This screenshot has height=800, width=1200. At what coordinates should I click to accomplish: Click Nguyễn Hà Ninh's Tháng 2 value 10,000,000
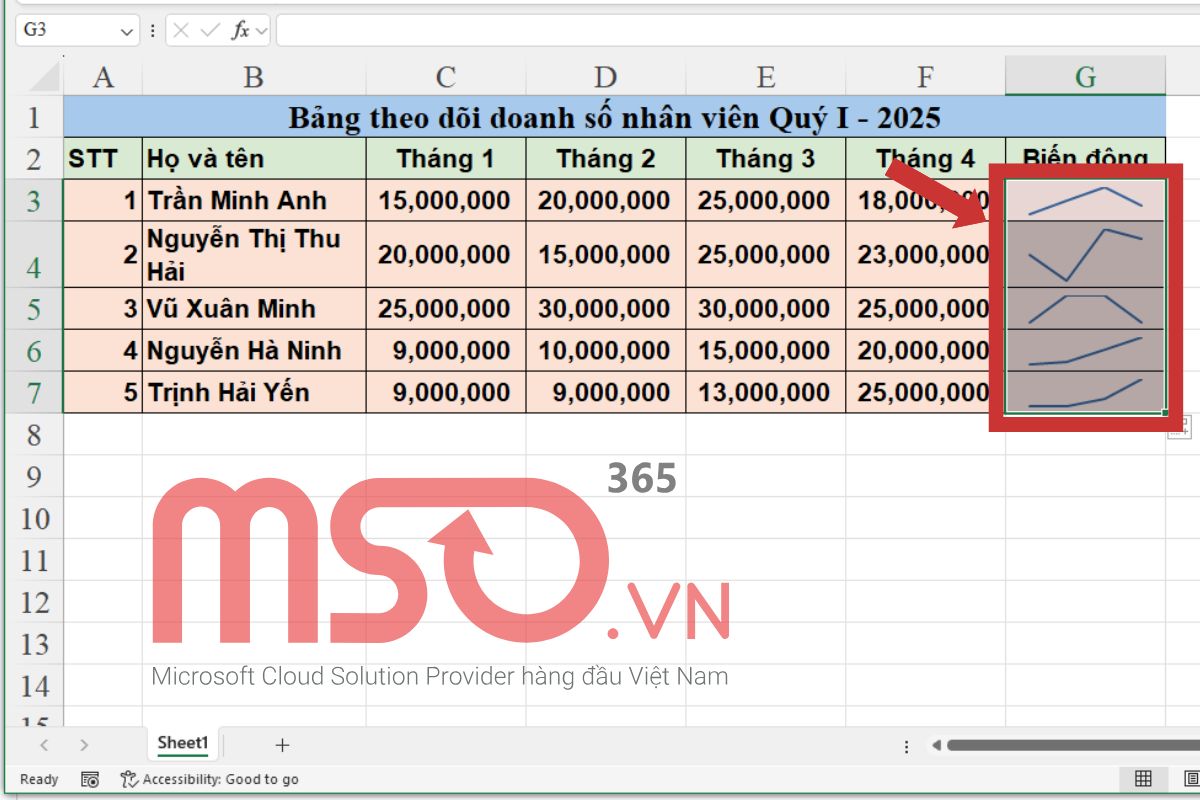[606, 351]
